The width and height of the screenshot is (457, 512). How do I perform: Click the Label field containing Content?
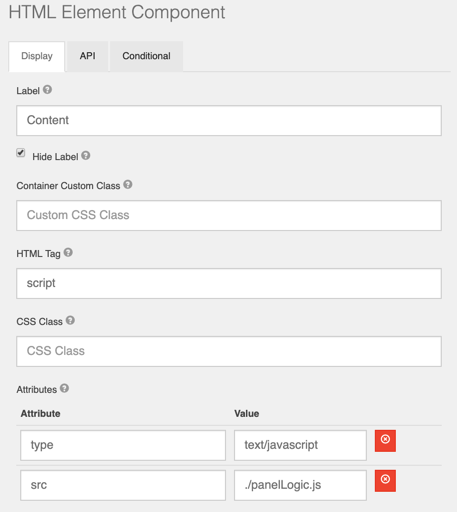[229, 120]
